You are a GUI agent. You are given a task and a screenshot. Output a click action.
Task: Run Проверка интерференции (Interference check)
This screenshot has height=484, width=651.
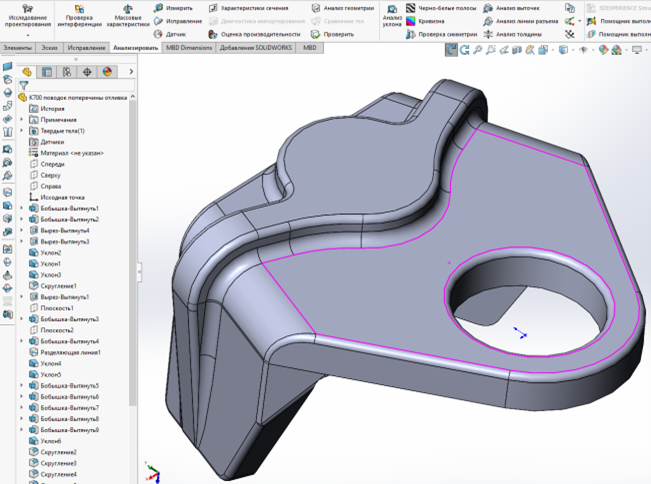[x=78, y=13]
